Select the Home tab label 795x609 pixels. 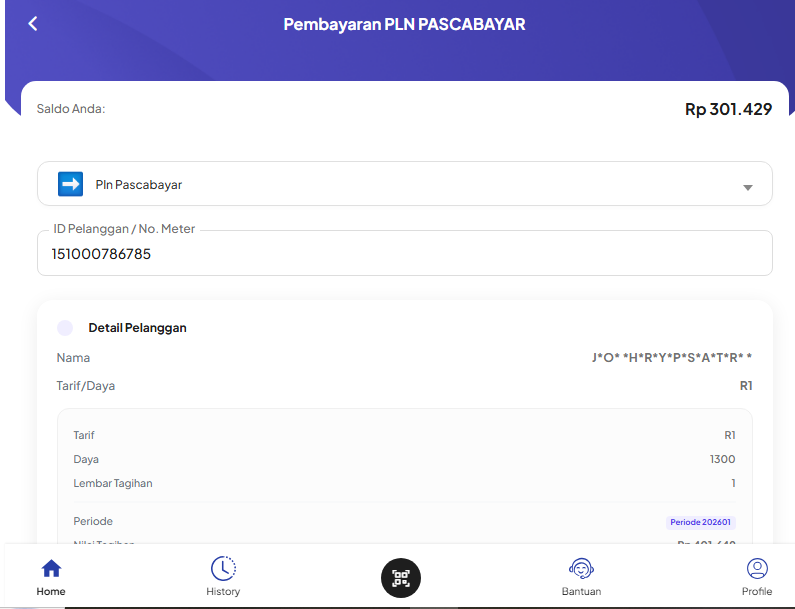click(x=51, y=591)
